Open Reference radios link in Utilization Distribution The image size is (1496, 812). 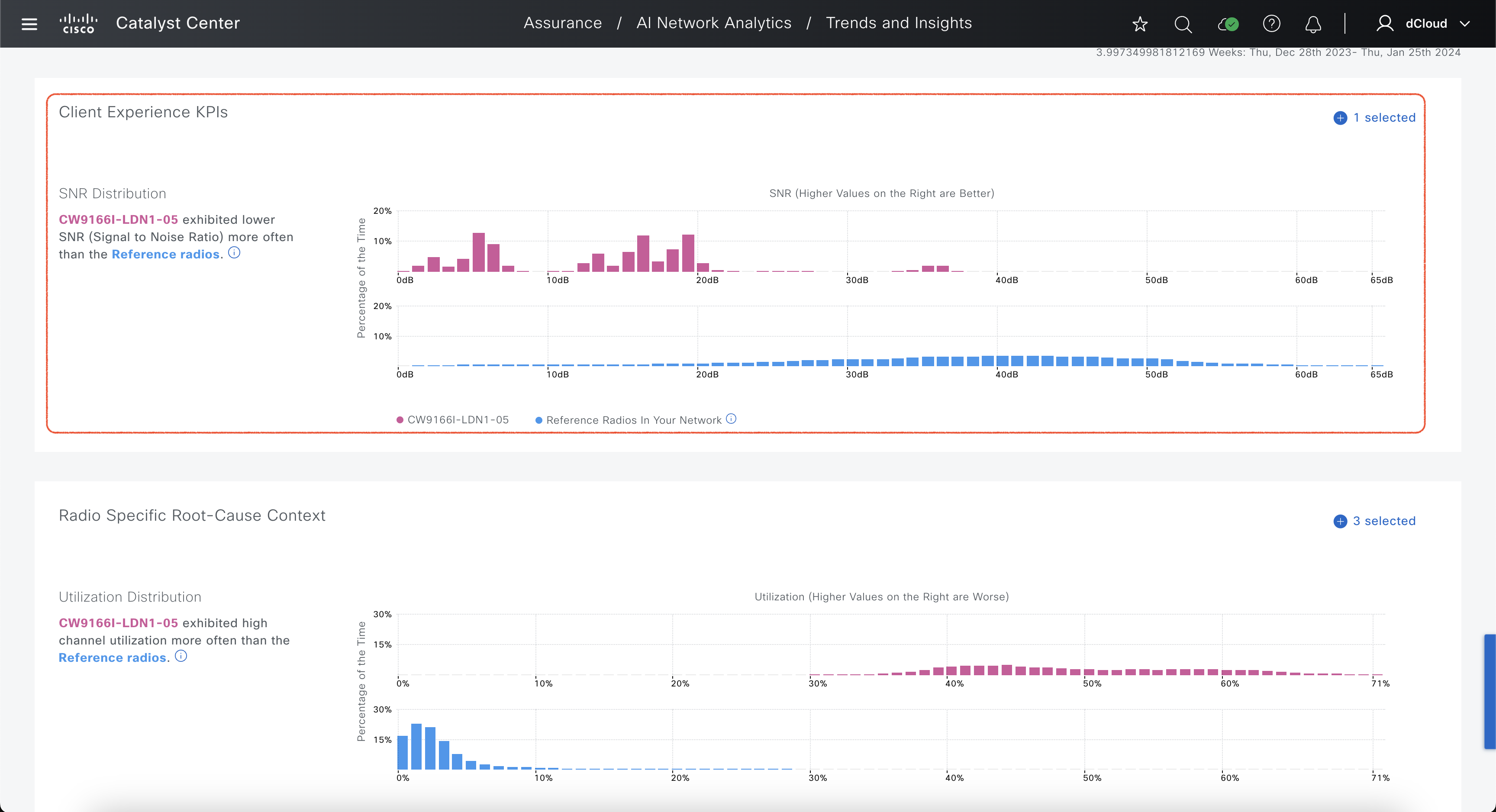point(113,657)
